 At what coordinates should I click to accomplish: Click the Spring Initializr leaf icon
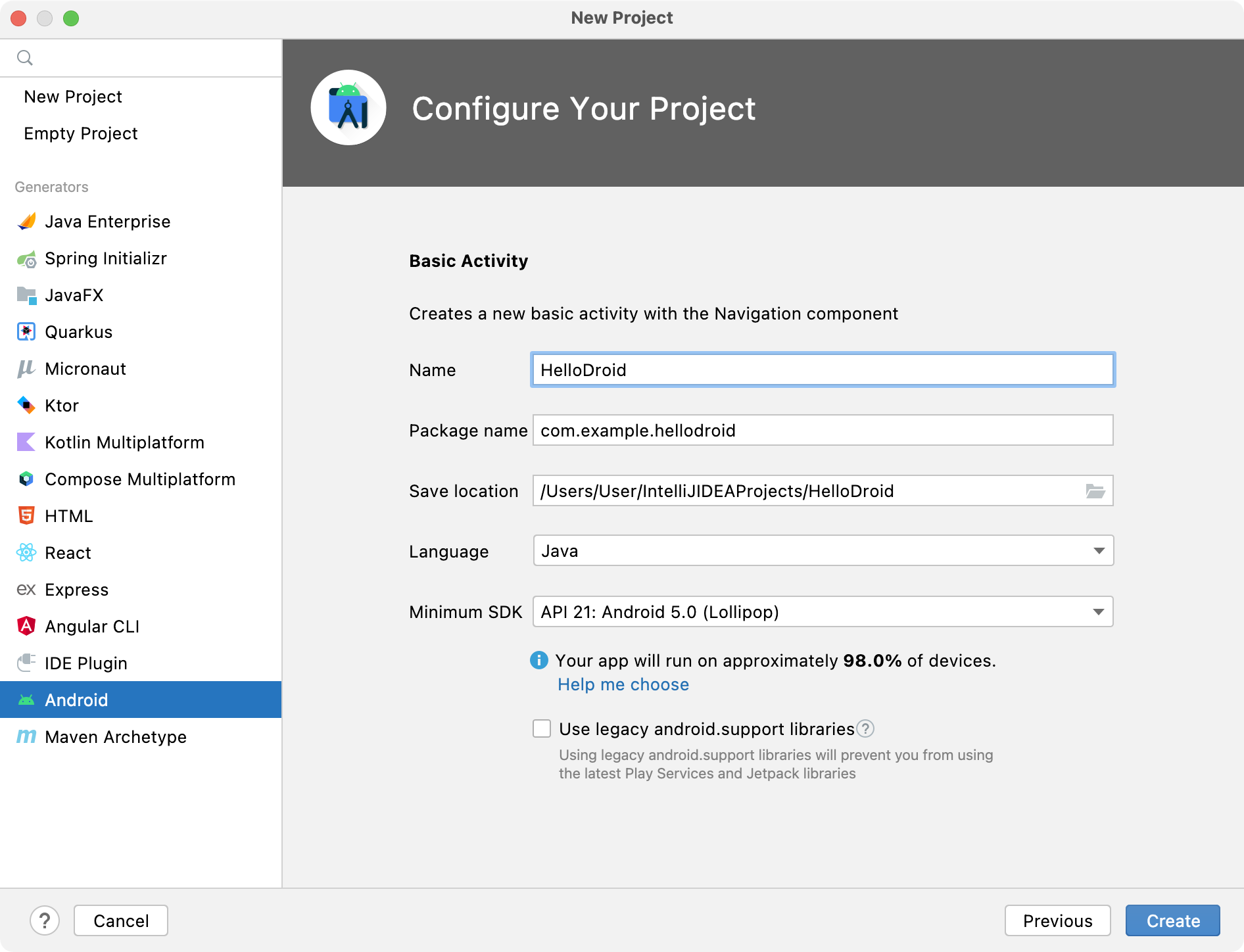pyautogui.click(x=26, y=259)
